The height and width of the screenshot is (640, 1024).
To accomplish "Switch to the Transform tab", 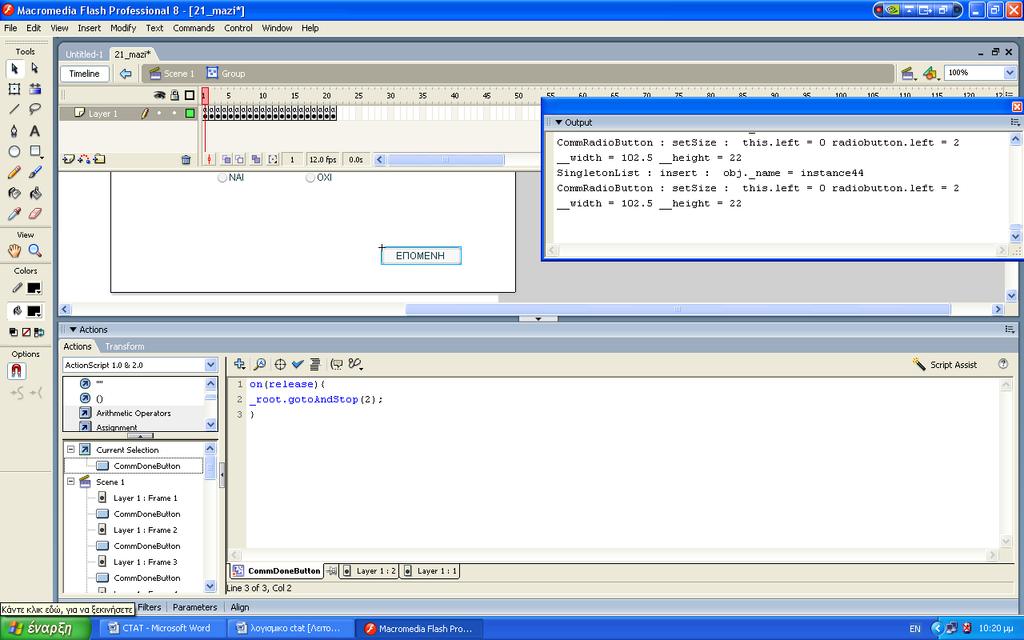I will pos(125,347).
